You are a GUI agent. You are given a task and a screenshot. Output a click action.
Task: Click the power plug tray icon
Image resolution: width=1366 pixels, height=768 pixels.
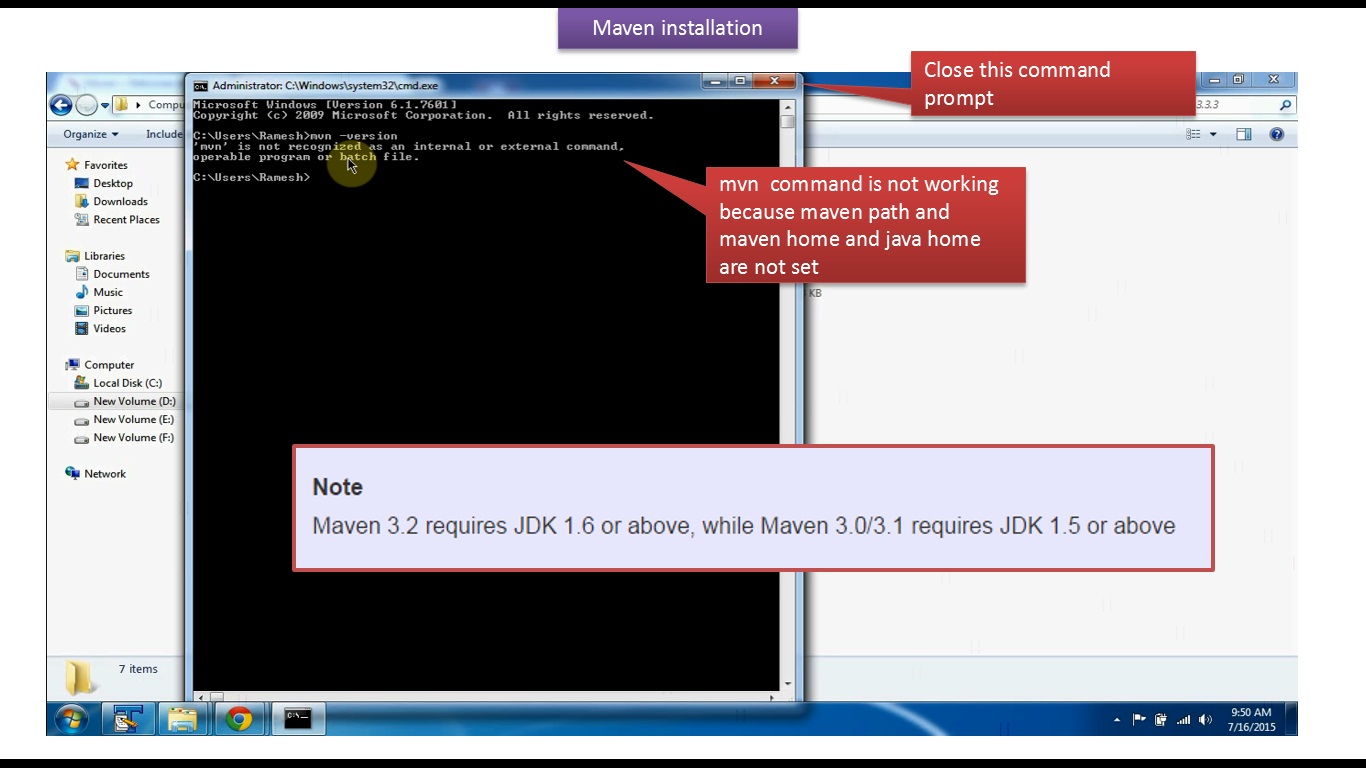click(x=1161, y=719)
